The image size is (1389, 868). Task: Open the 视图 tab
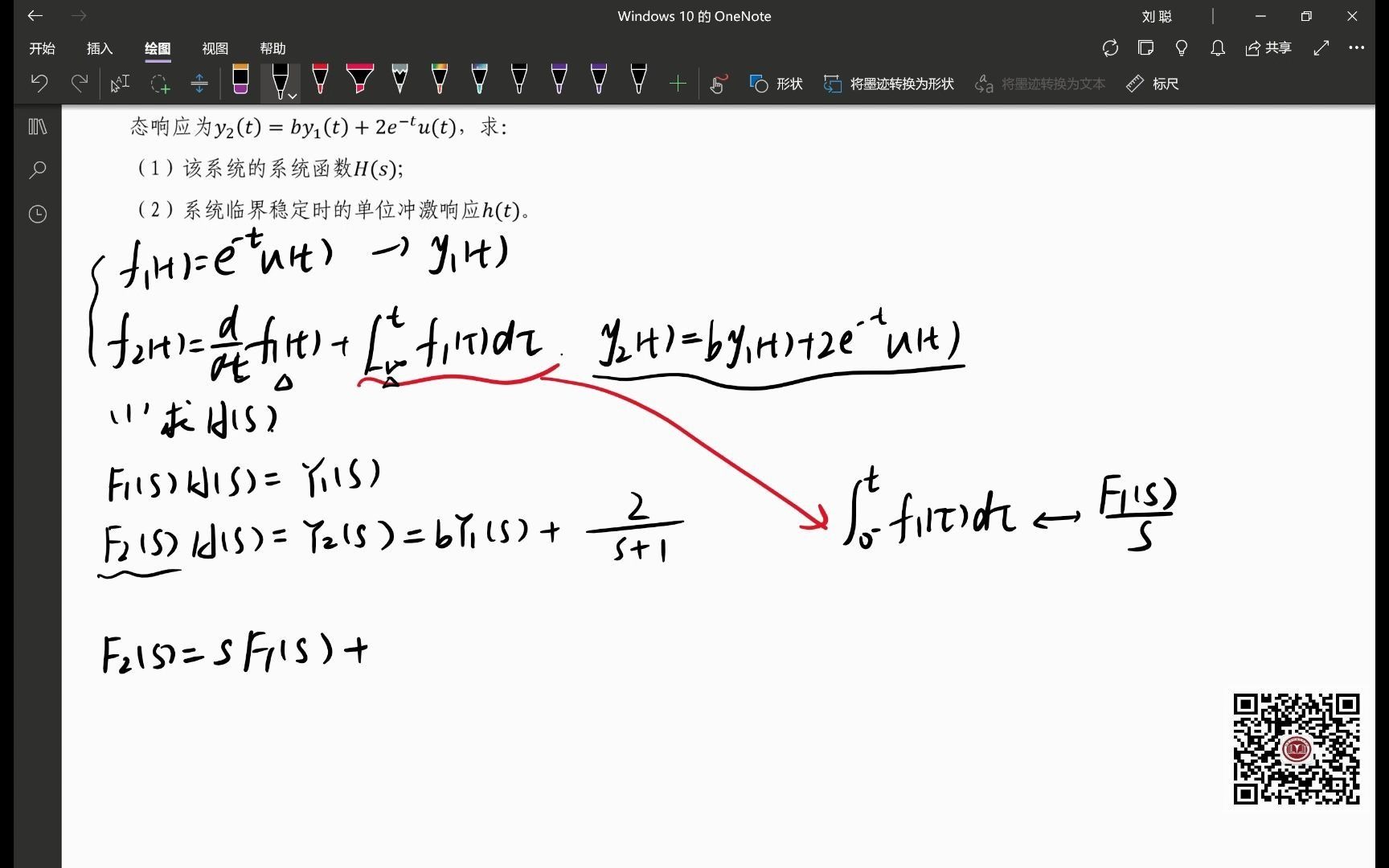tap(215, 48)
